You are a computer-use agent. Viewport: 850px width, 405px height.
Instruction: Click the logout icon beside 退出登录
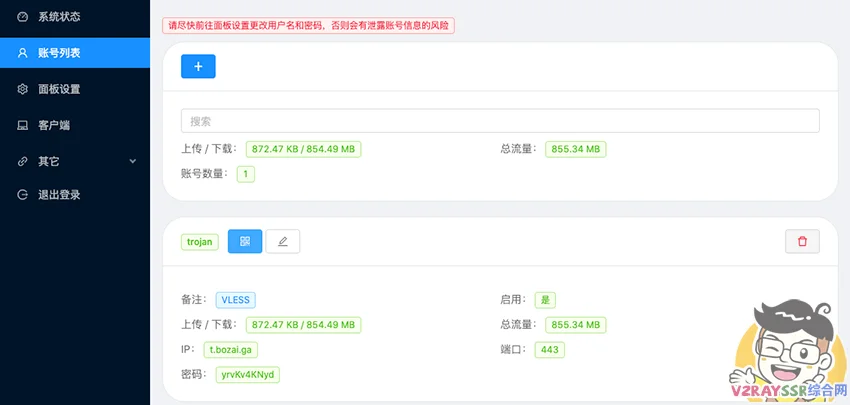pyautogui.click(x=22, y=195)
